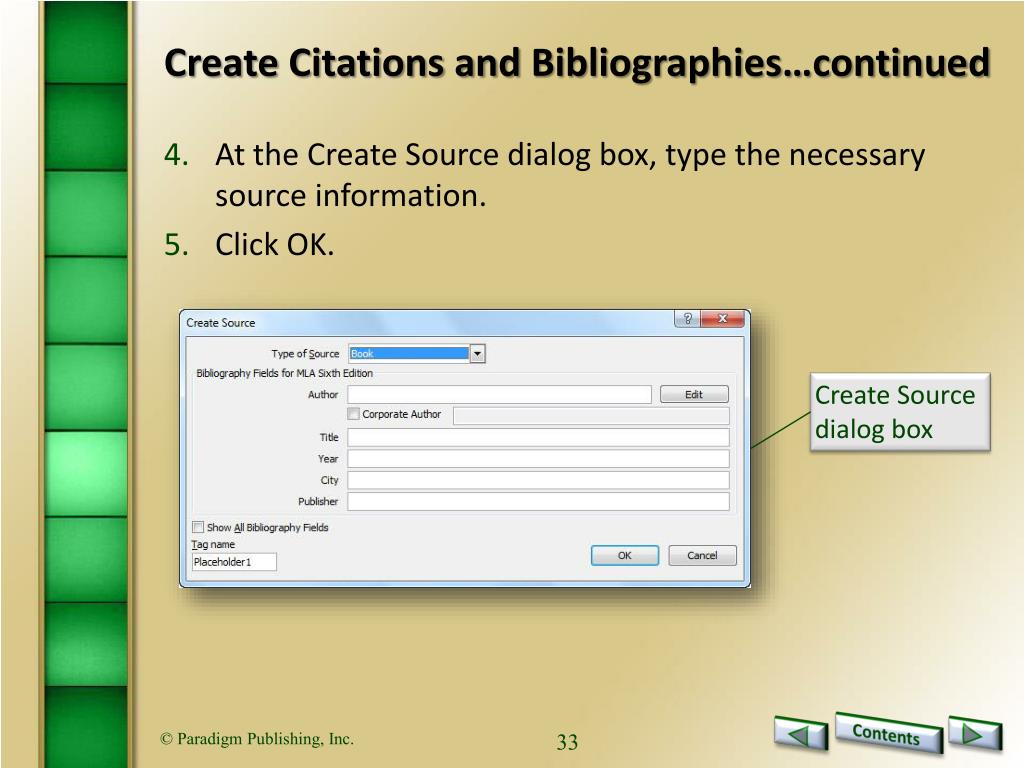Select the Book value in Type of Source
The height and width of the screenshot is (768, 1024).
click(409, 353)
